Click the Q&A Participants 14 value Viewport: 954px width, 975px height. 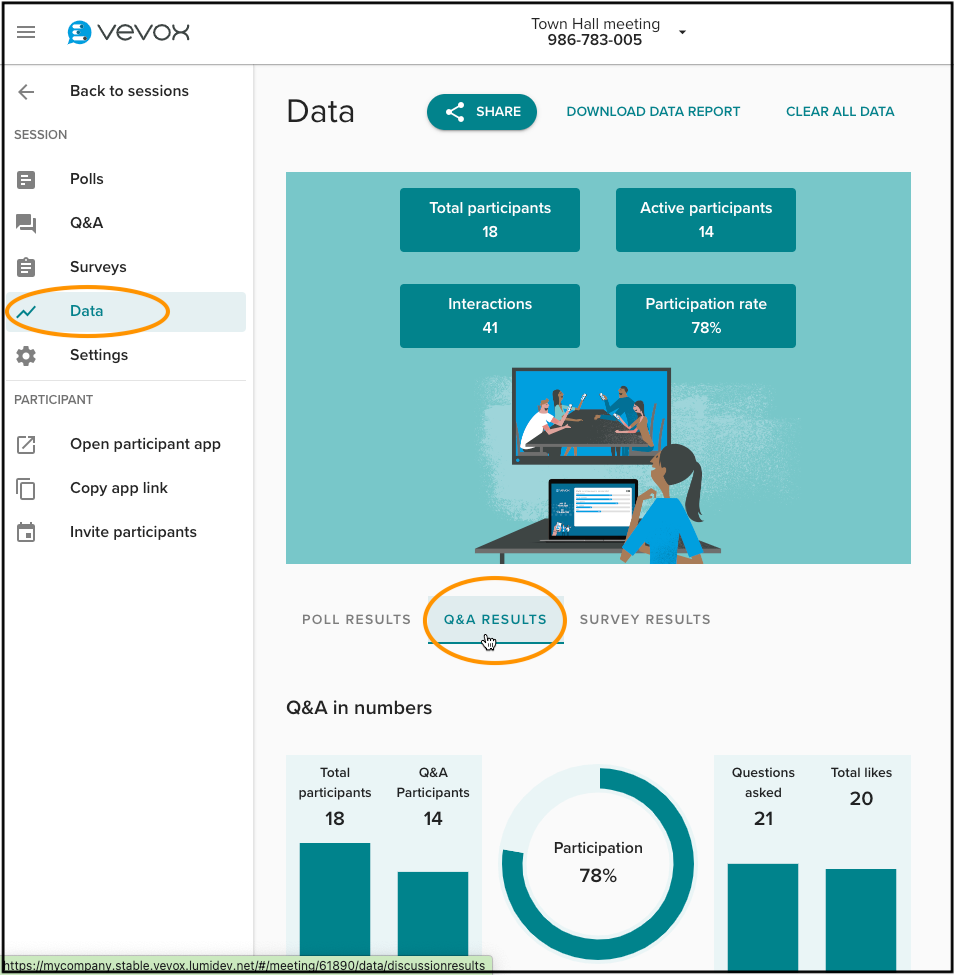pyautogui.click(x=433, y=818)
